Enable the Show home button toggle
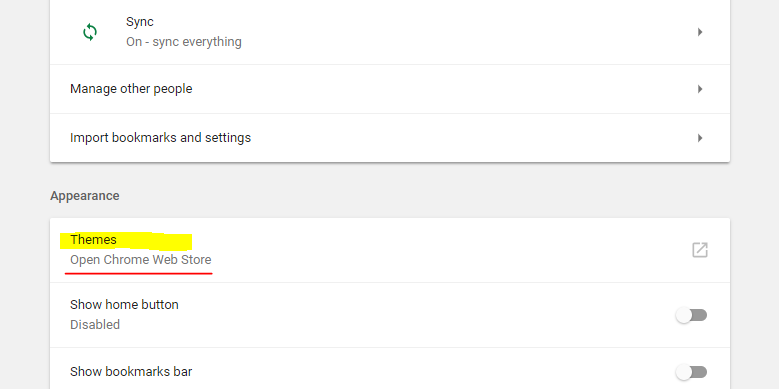Image resolution: width=779 pixels, height=389 pixels. pos(691,315)
